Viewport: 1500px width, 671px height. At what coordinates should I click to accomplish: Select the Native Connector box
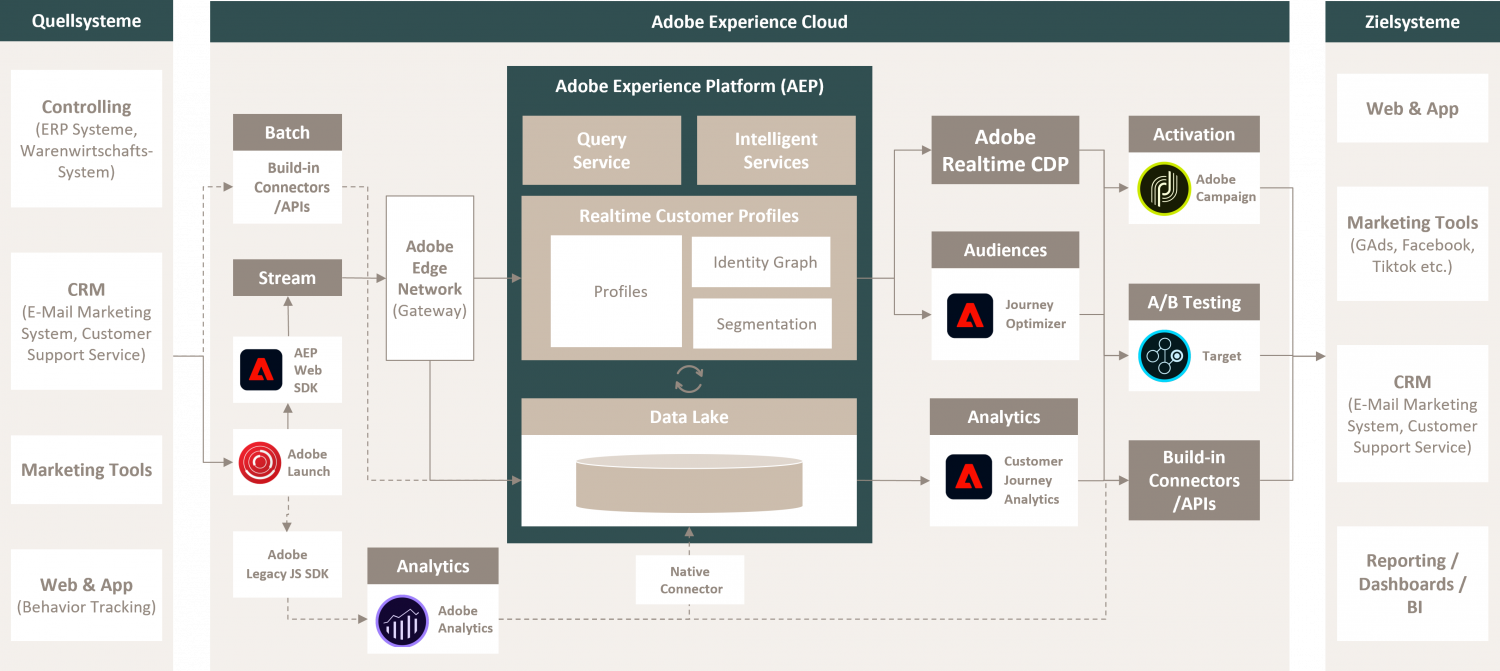tap(689, 580)
